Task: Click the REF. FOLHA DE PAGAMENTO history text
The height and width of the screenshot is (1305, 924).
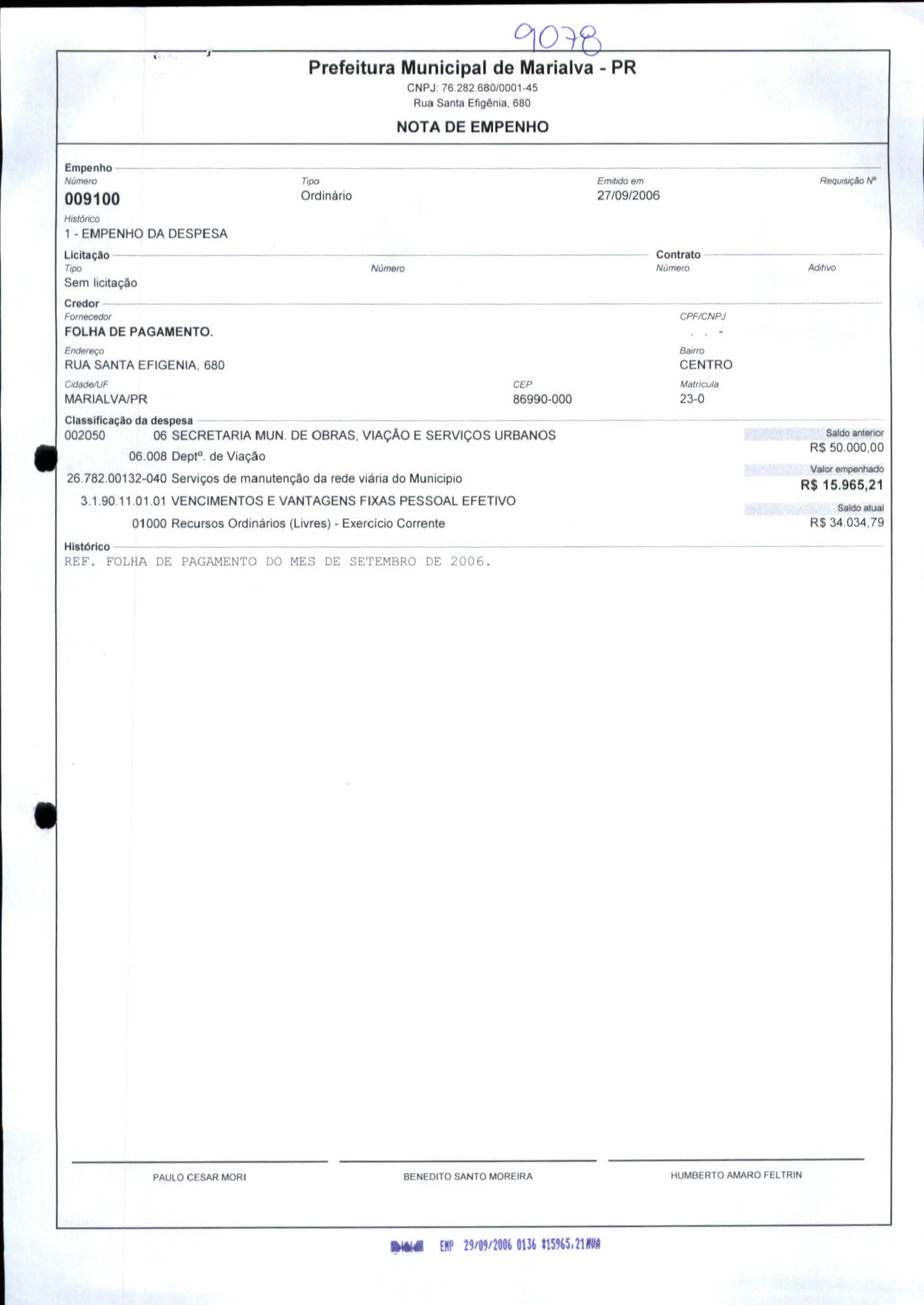Action: tap(277, 562)
